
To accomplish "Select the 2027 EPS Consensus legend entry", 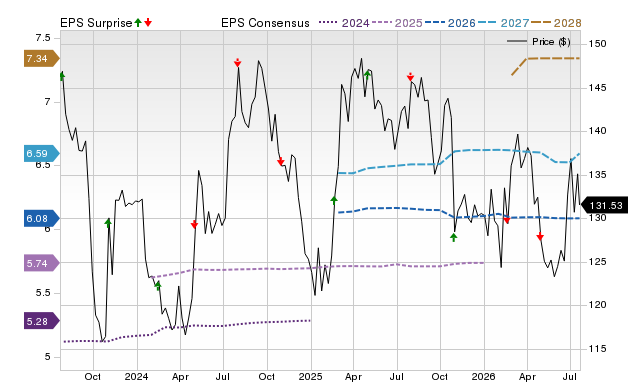I will [x=503, y=23].
